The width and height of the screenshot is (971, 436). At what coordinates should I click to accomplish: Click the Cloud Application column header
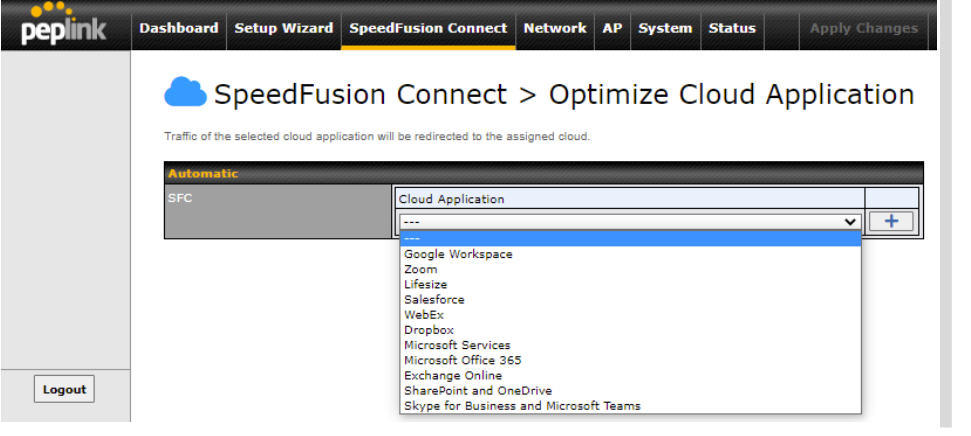tap(630, 199)
